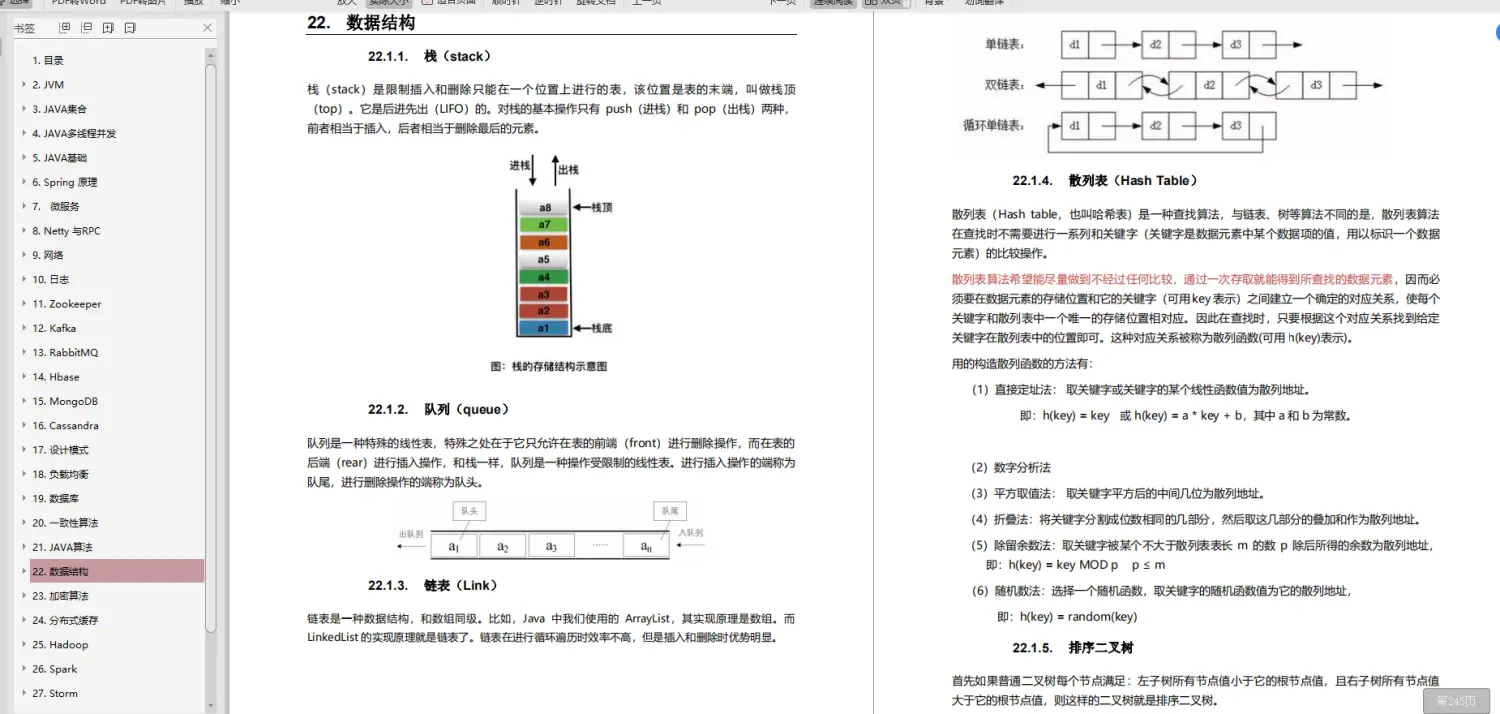Click the 循环单链表 label in the diagram

click(993, 125)
